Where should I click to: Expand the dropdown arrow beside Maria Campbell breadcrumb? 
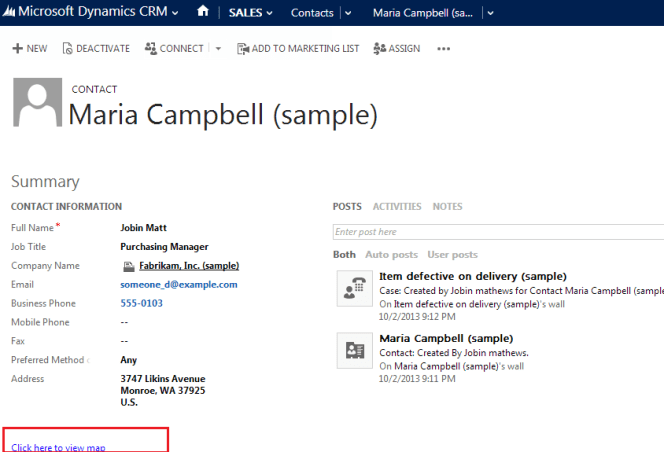coord(490,13)
